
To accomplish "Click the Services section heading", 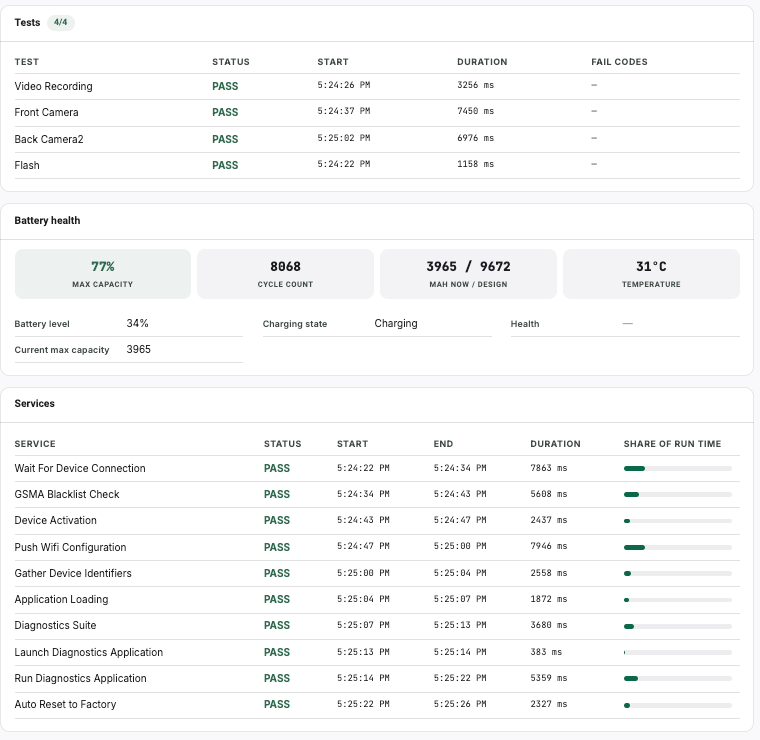I will pos(34,404).
